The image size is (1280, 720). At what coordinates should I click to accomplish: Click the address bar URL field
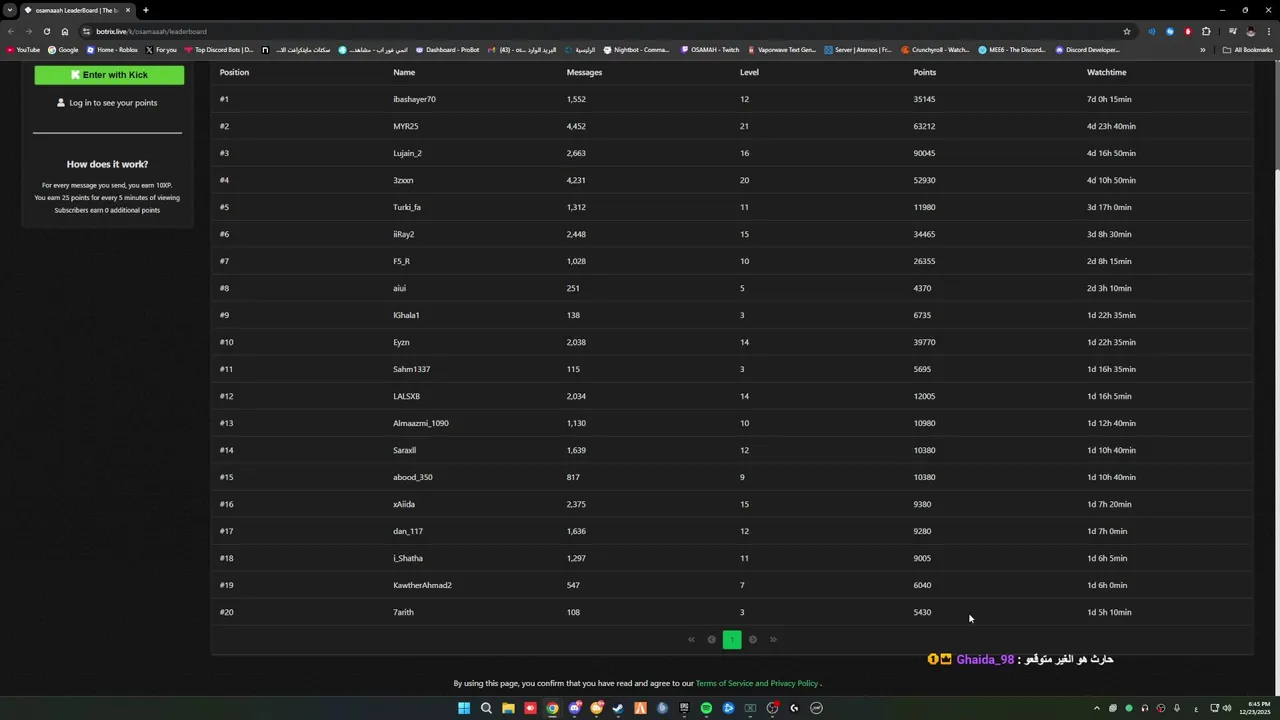click(x=600, y=31)
